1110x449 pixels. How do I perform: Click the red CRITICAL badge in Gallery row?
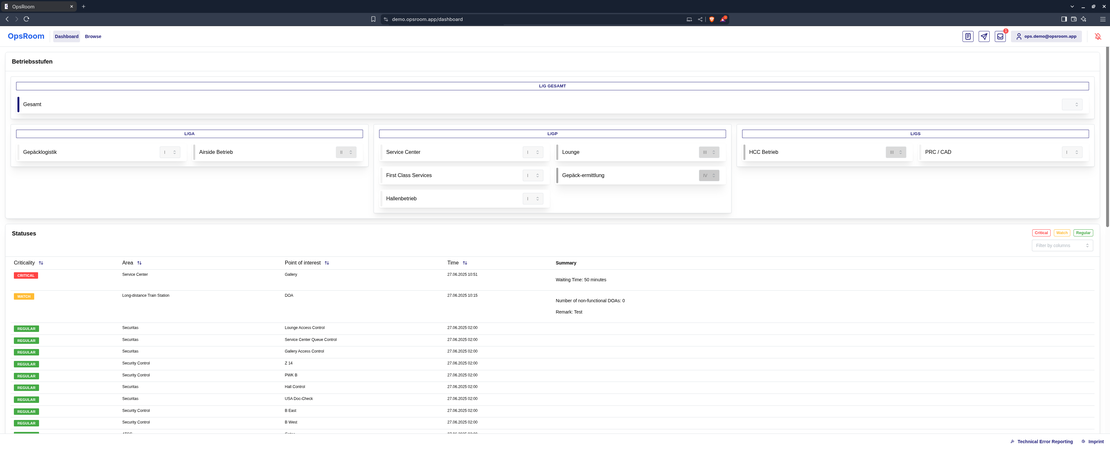click(x=25, y=275)
